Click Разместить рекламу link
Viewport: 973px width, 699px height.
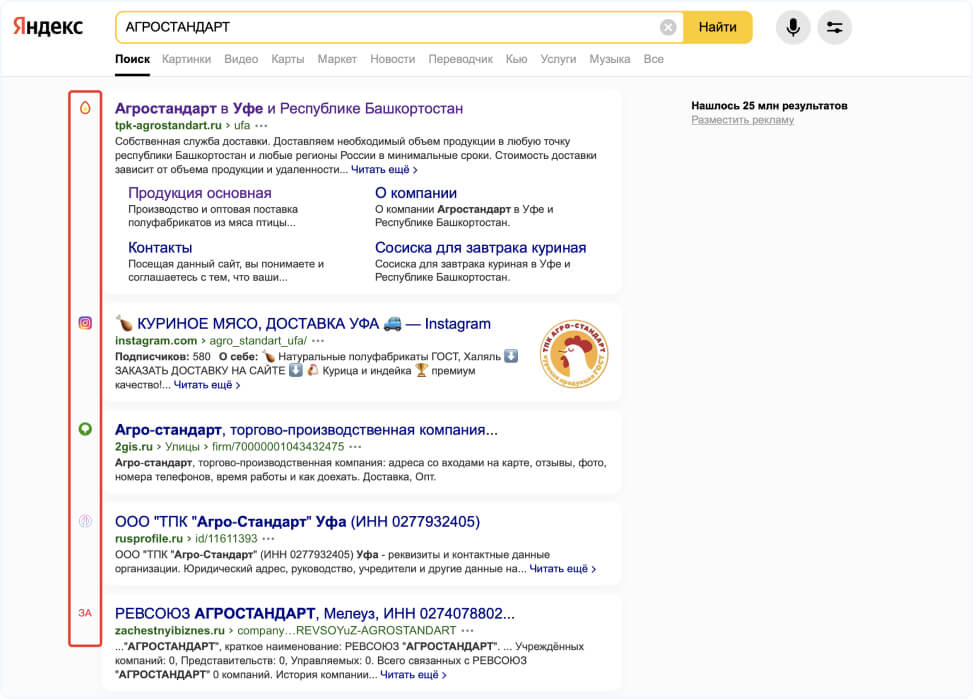[x=743, y=120]
